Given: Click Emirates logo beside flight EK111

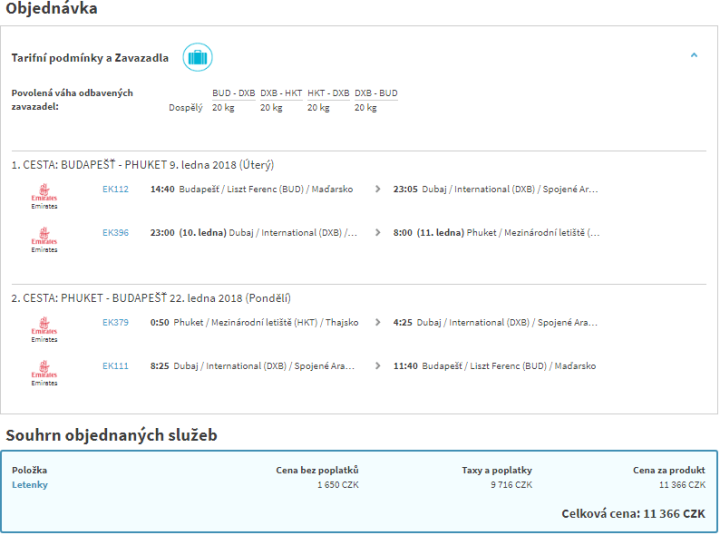Looking at the screenshot, I should (44, 372).
